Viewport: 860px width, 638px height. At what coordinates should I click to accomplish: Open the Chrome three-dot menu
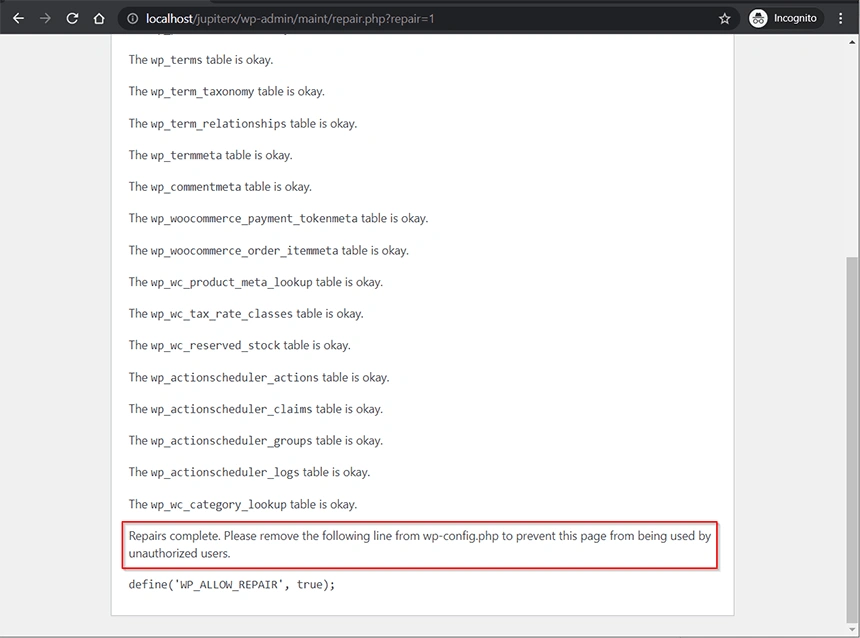tap(841, 18)
